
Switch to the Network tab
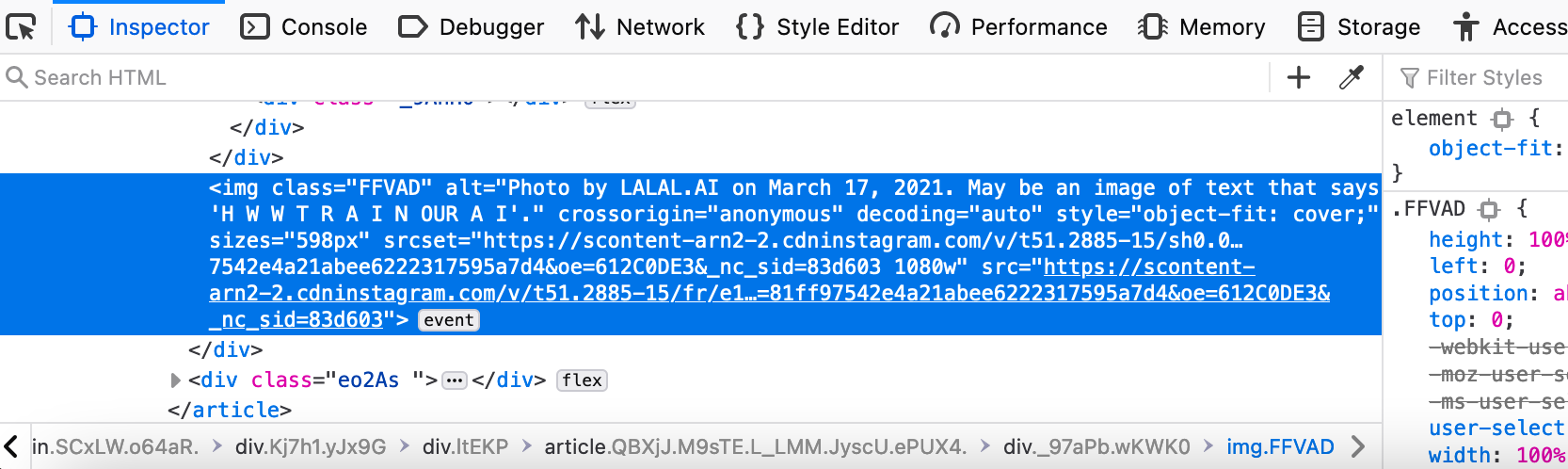640,26
